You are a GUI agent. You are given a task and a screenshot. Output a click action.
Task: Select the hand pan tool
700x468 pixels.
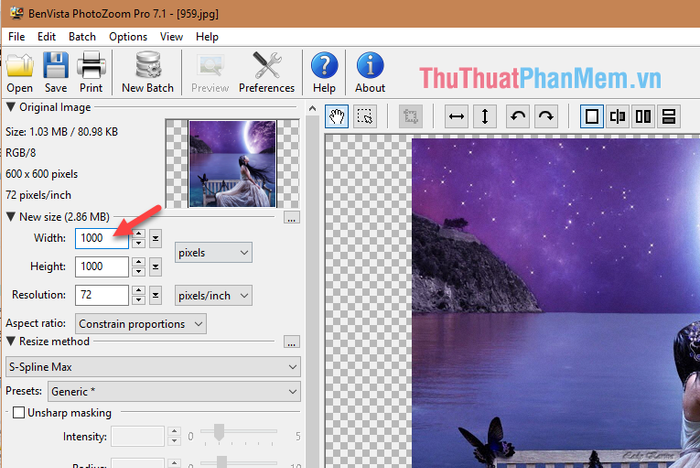[337, 117]
